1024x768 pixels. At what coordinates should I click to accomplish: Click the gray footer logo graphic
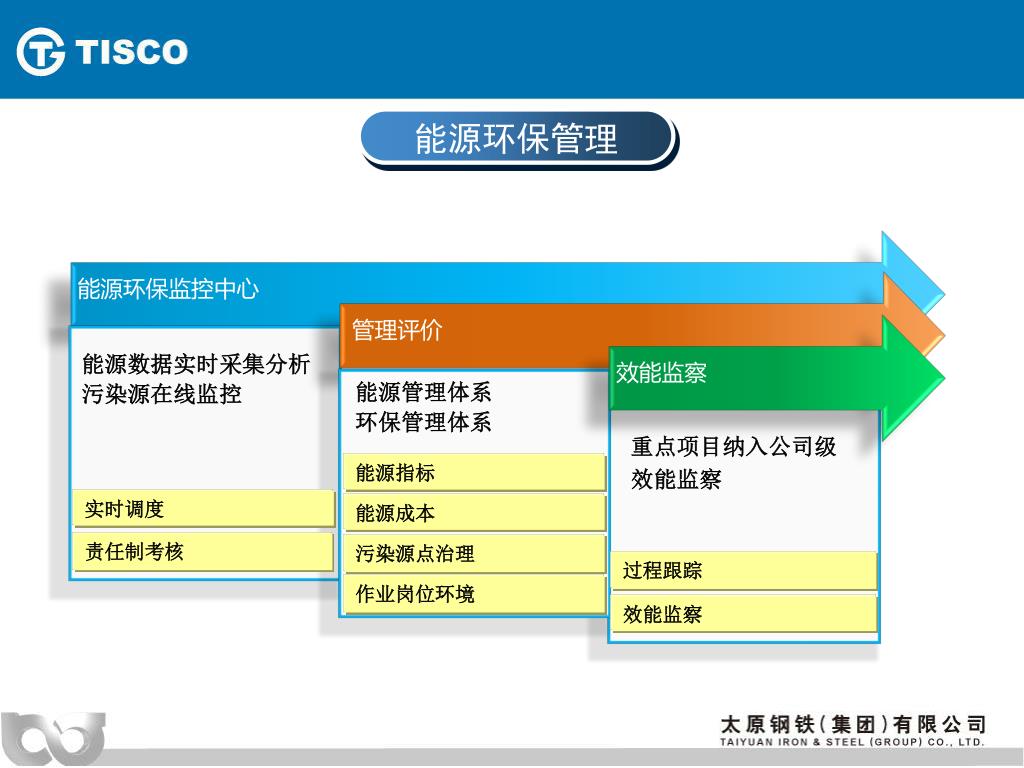[52, 739]
